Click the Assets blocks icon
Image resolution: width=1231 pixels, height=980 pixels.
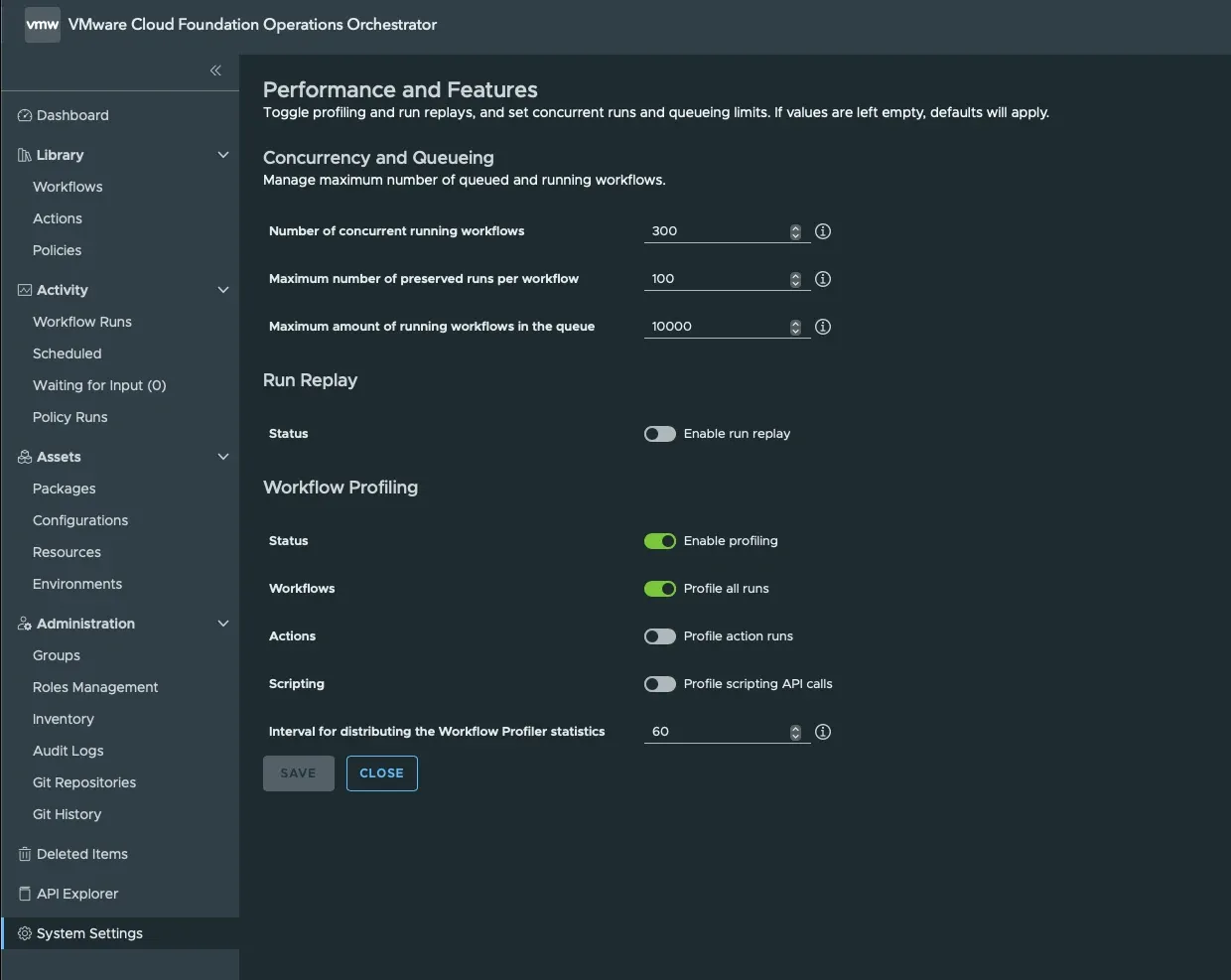pyautogui.click(x=25, y=457)
